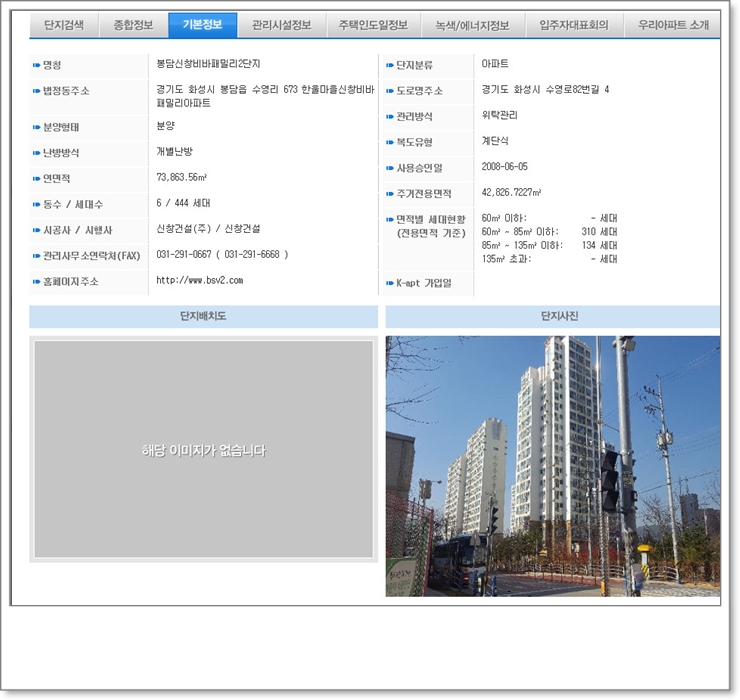740x700 pixels.
Task: Click the 도로명주소 field label
Action: (x=419, y=91)
